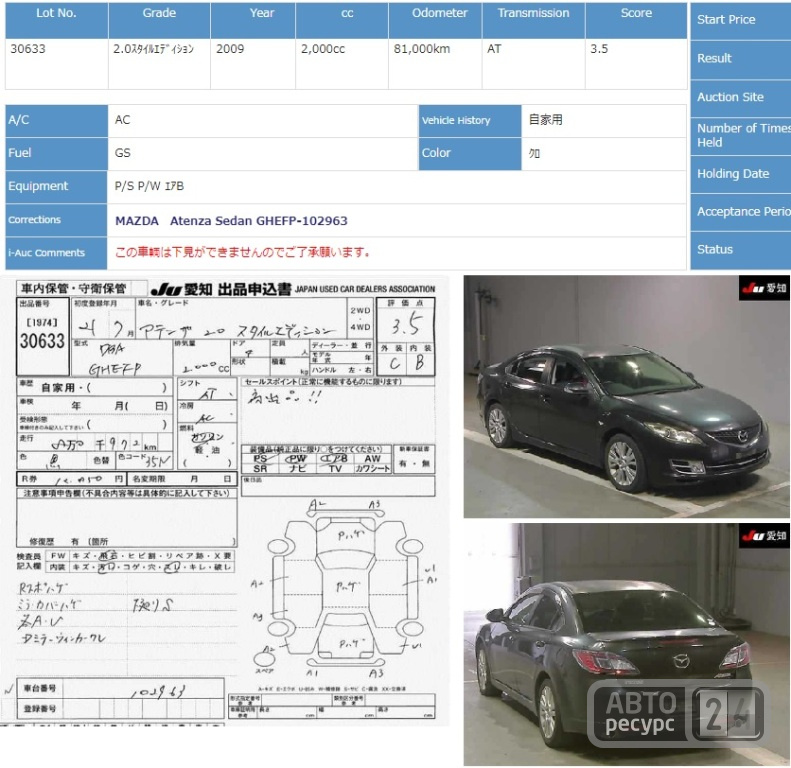Screen dimensions: 791x768
Task: Click the Vehicle History label
Action: click(x=470, y=120)
